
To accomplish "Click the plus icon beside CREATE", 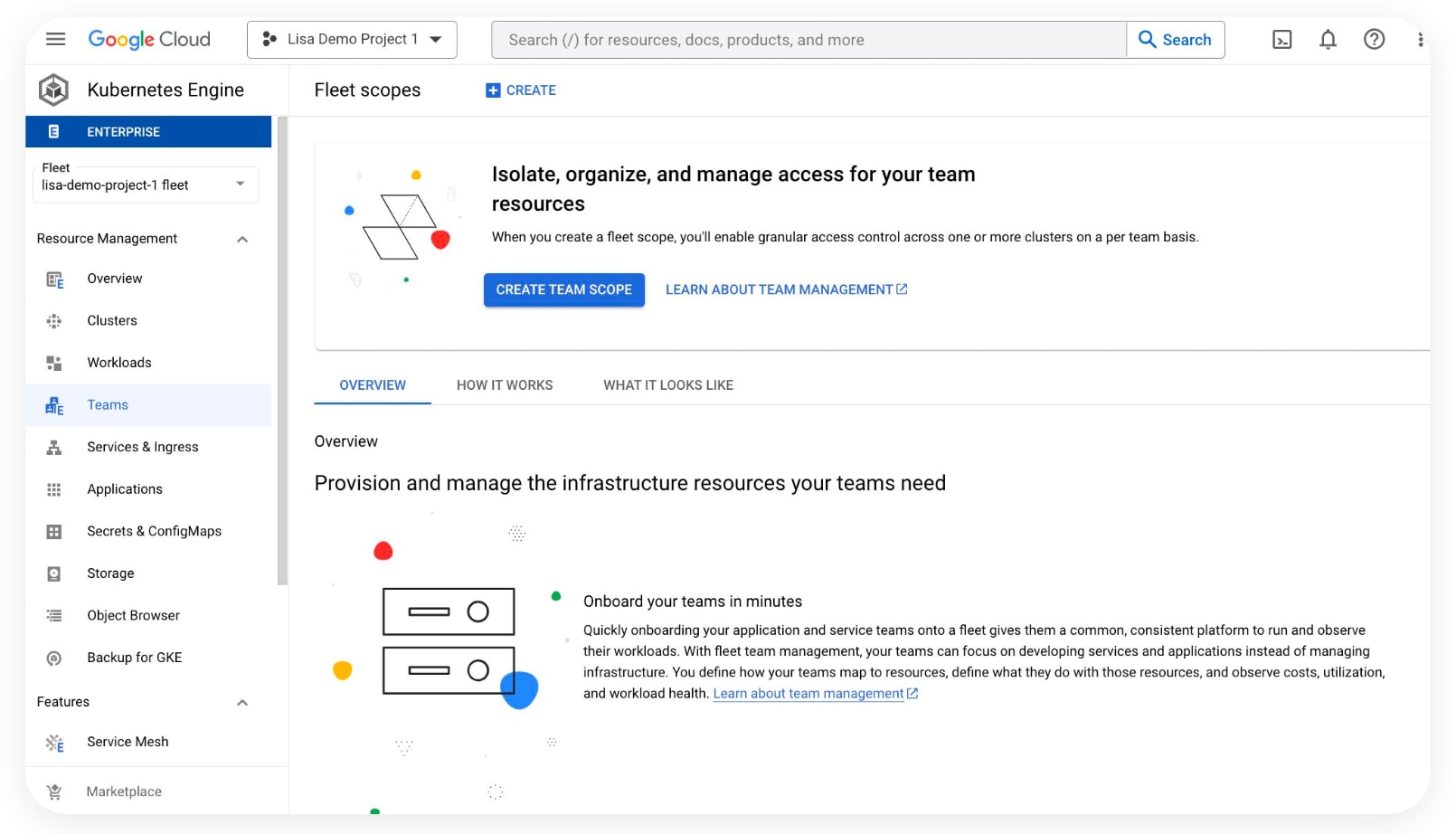I will point(493,90).
